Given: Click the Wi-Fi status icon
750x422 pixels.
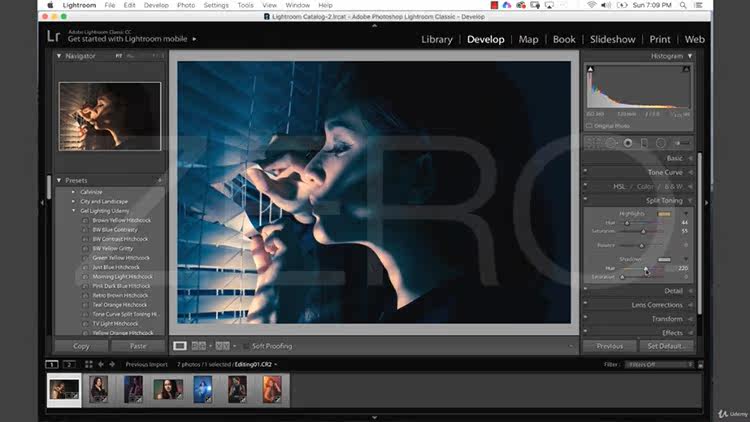Looking at the screenshot, I should point(592,5).
